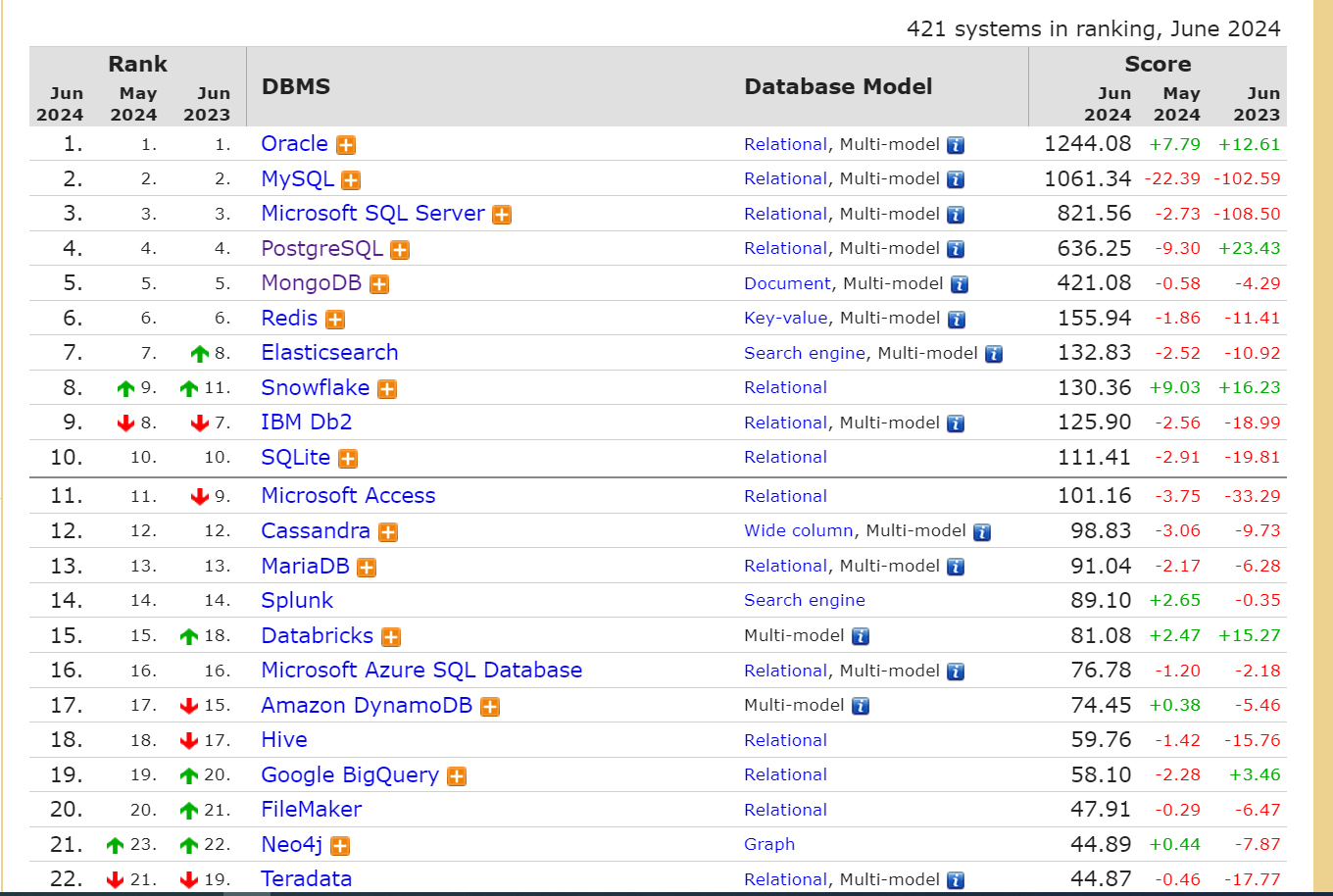The height and width of the screenshot is (896, 1333).
Task: Click the plus icon next to Google BigQuery
Action: coord(457,776)
